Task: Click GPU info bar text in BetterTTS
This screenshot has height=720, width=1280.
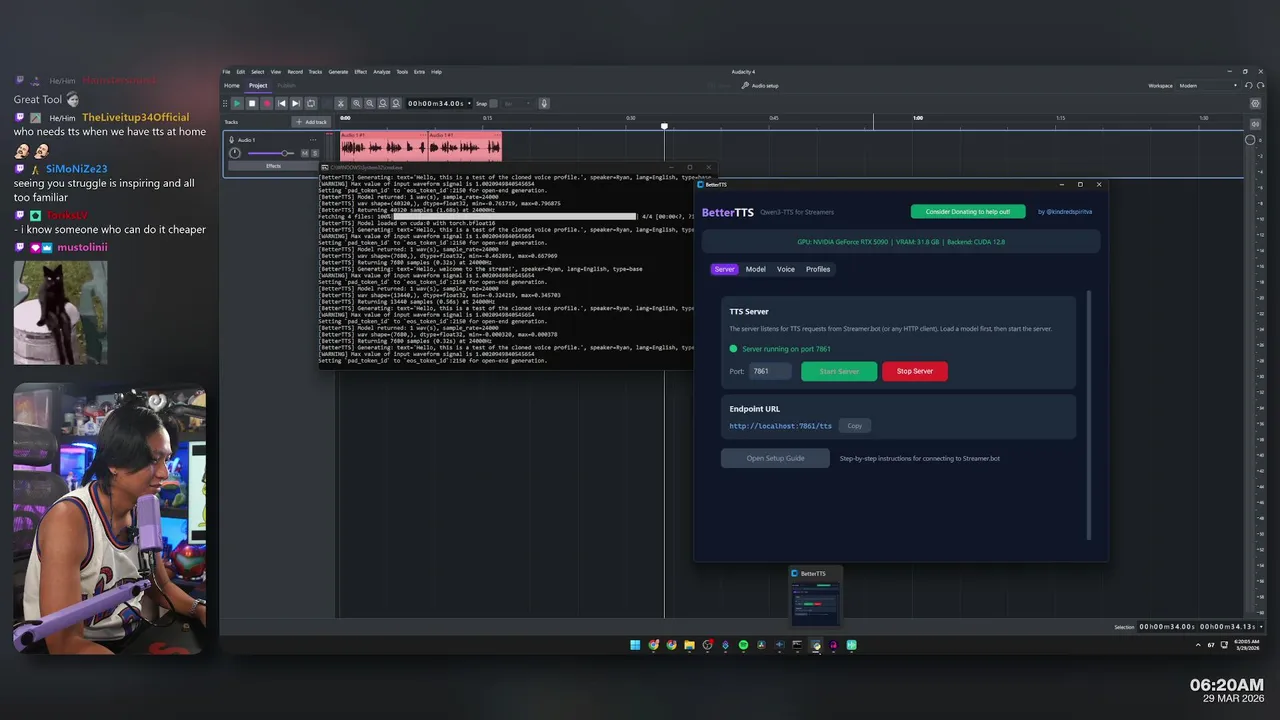Action: [x=901, y=242]
